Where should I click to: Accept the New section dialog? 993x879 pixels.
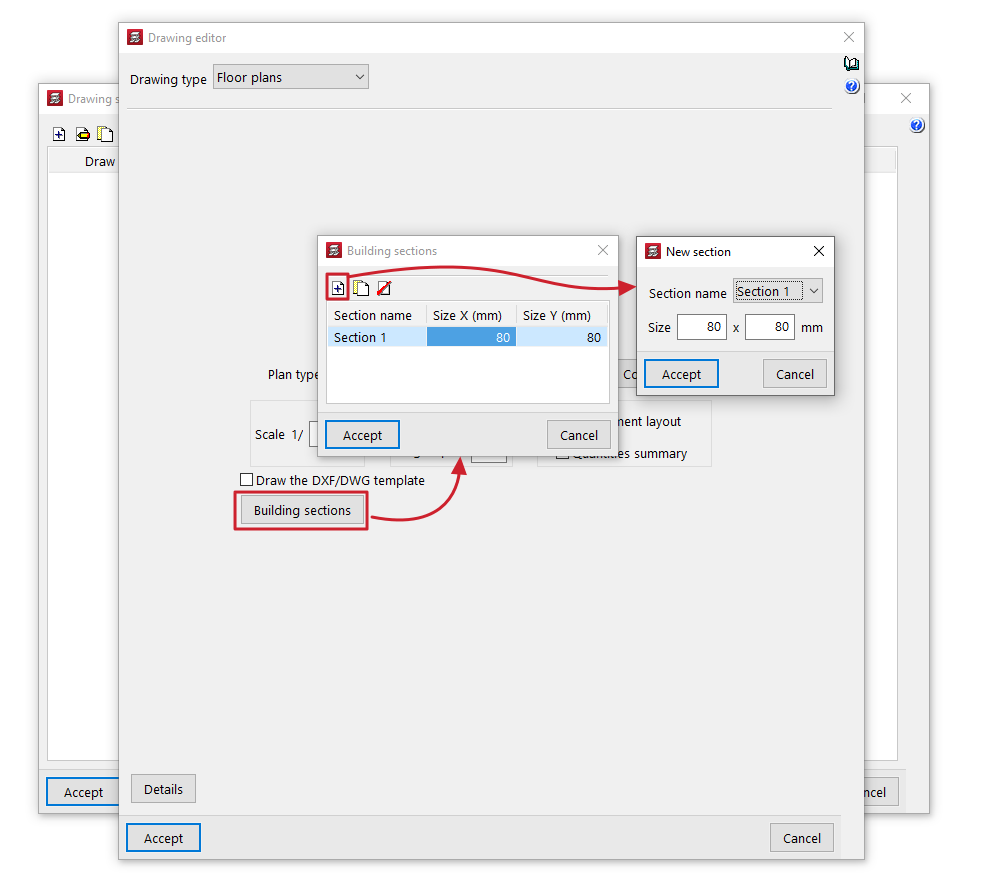(681, 374)
